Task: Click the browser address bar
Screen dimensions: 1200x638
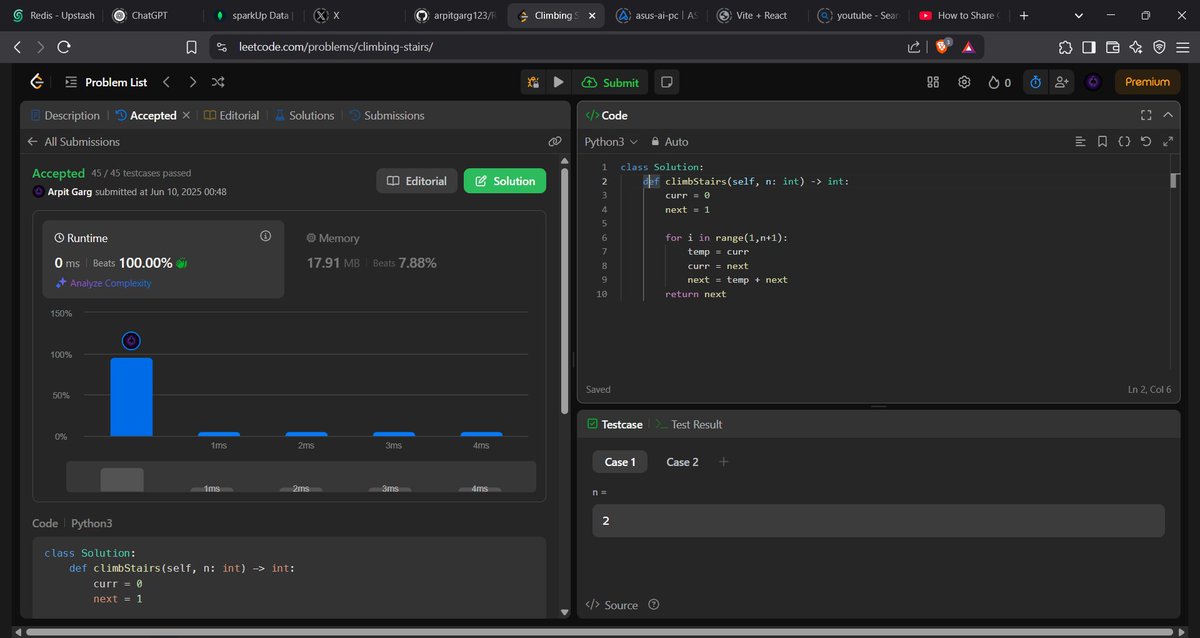Action: click(x=560, y=47)
